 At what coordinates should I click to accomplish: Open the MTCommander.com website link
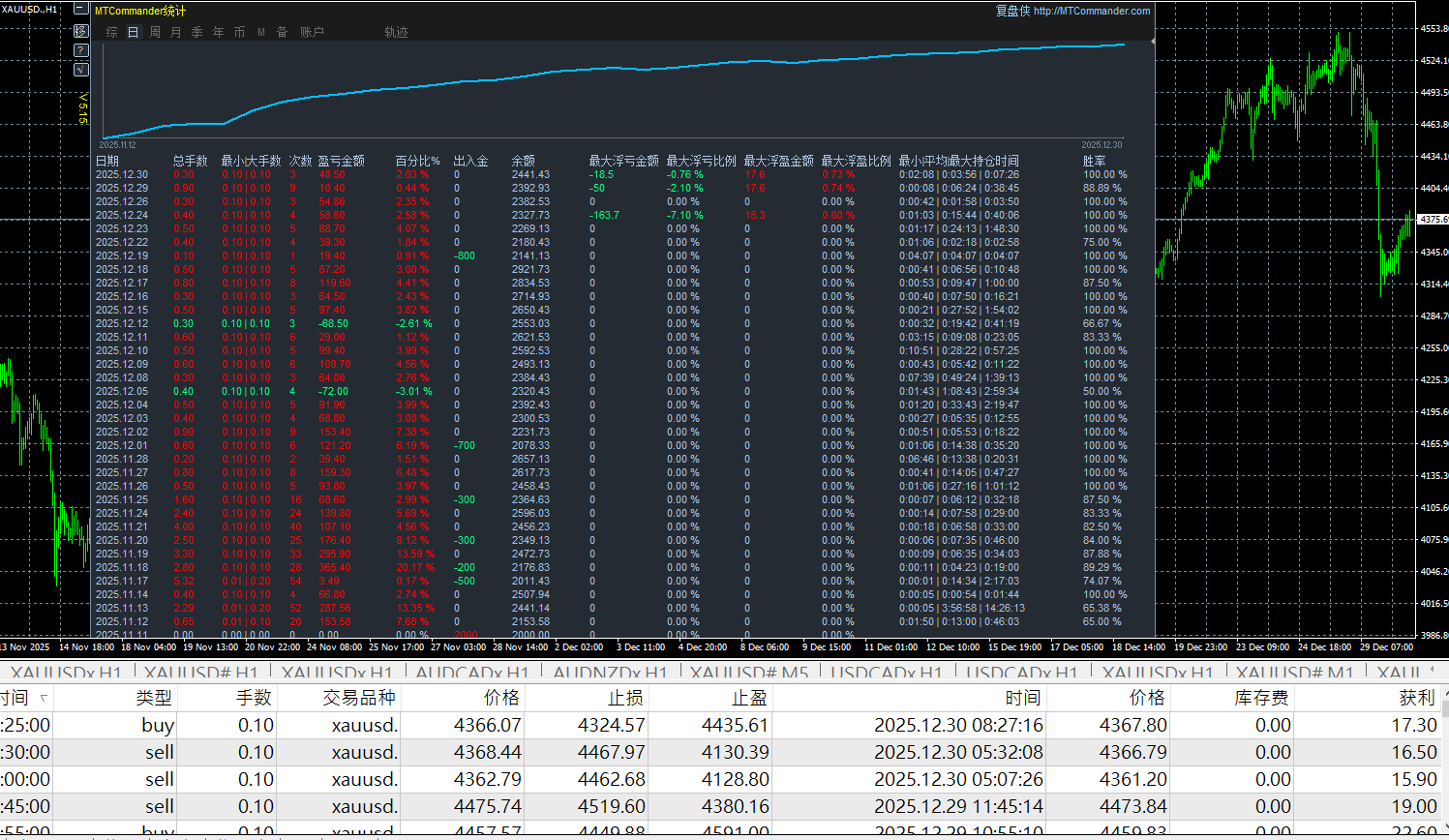[1092, 11]
